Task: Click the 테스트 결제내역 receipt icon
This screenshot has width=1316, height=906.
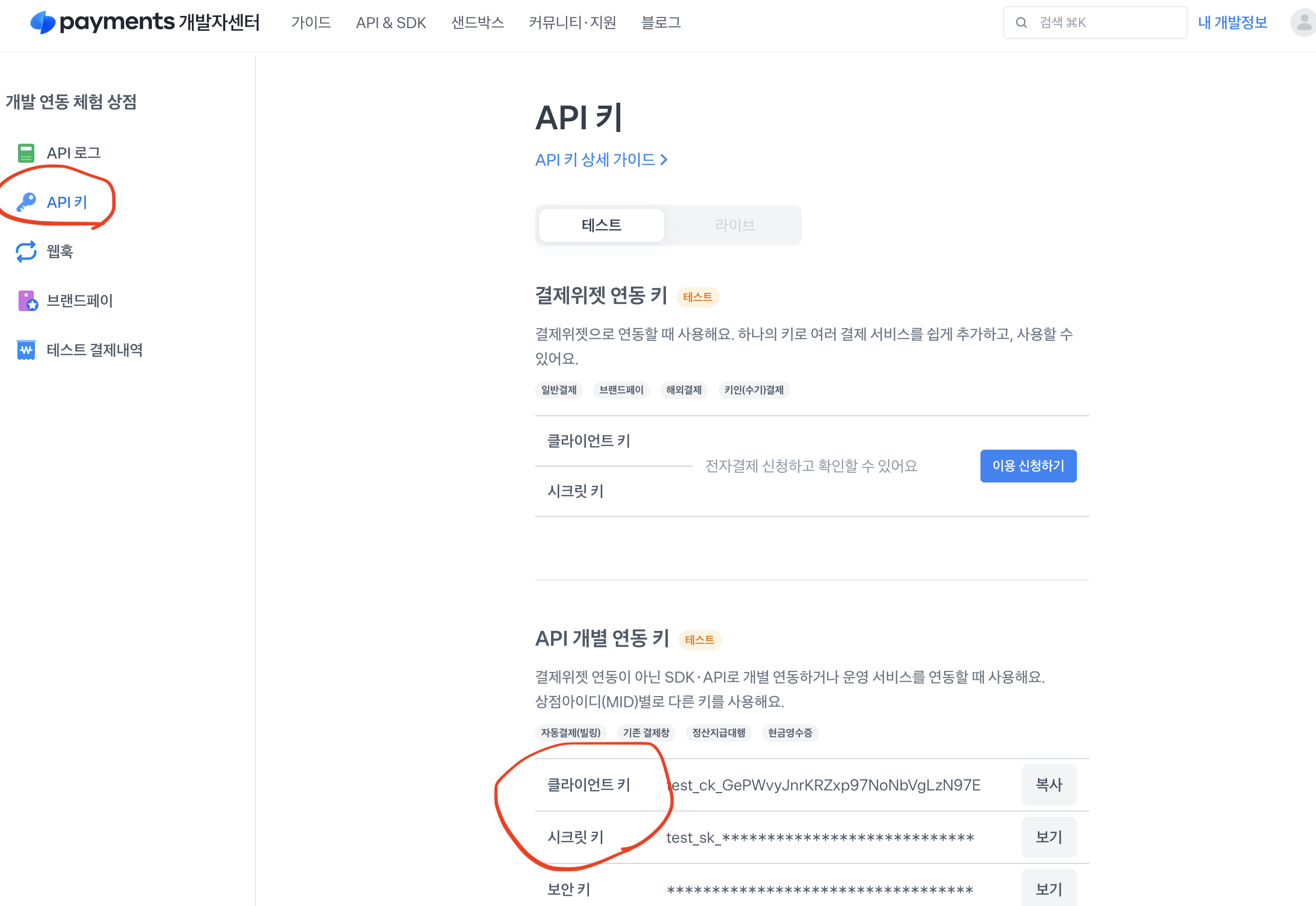Action: coord(26,350)
